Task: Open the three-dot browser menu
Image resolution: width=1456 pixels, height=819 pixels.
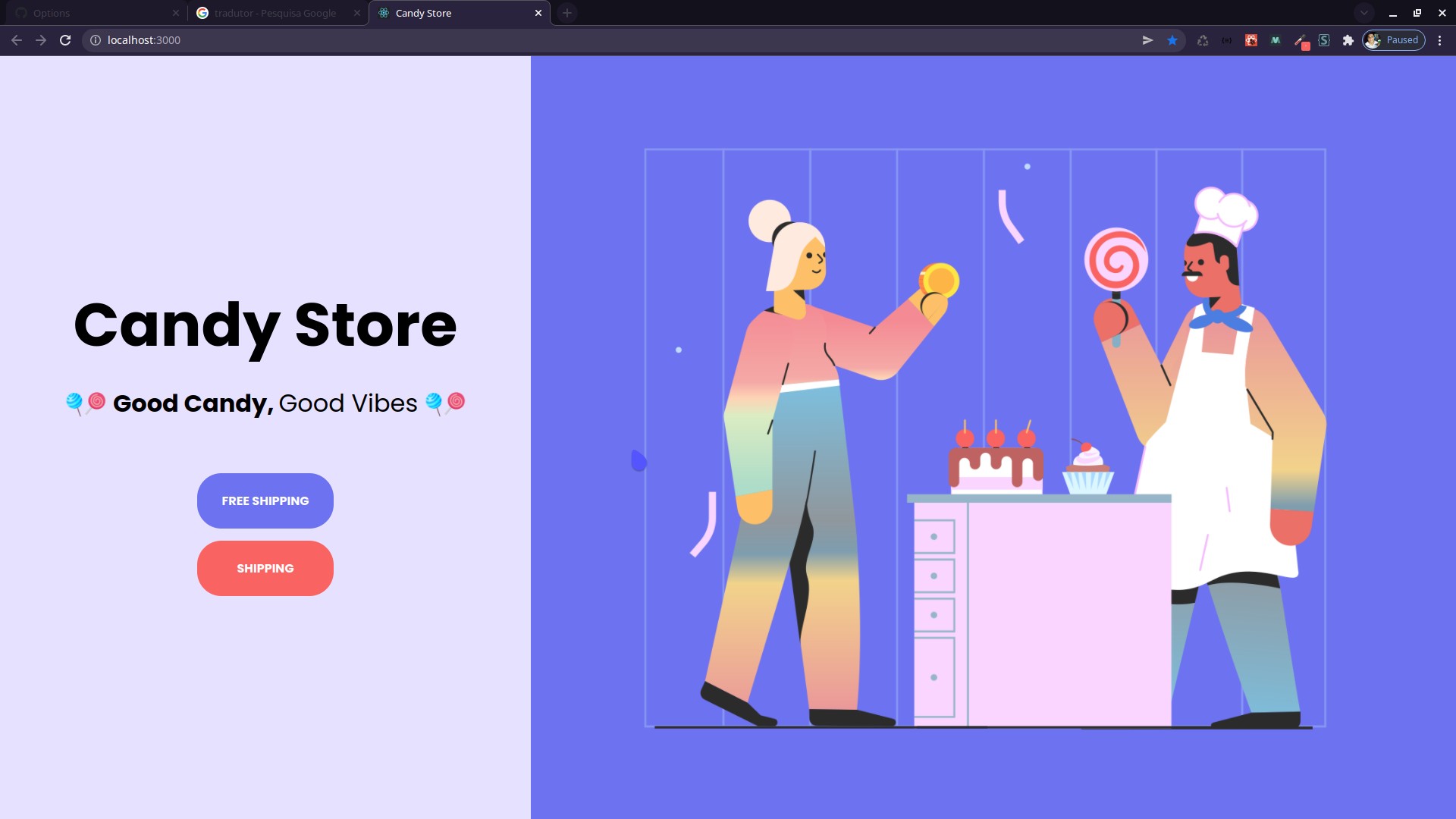Action: [1439, 40]
